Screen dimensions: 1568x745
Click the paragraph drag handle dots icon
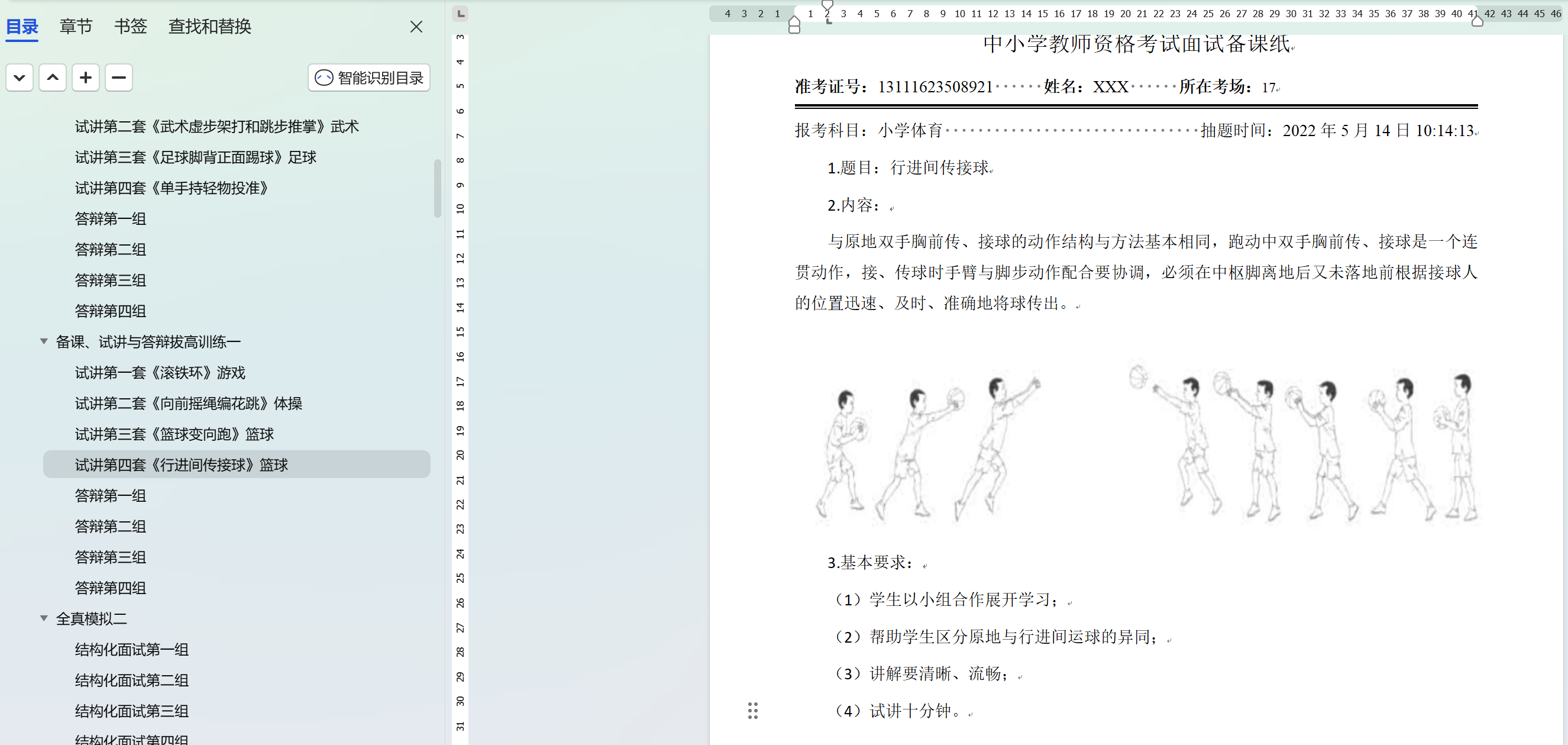pos(752,710)
